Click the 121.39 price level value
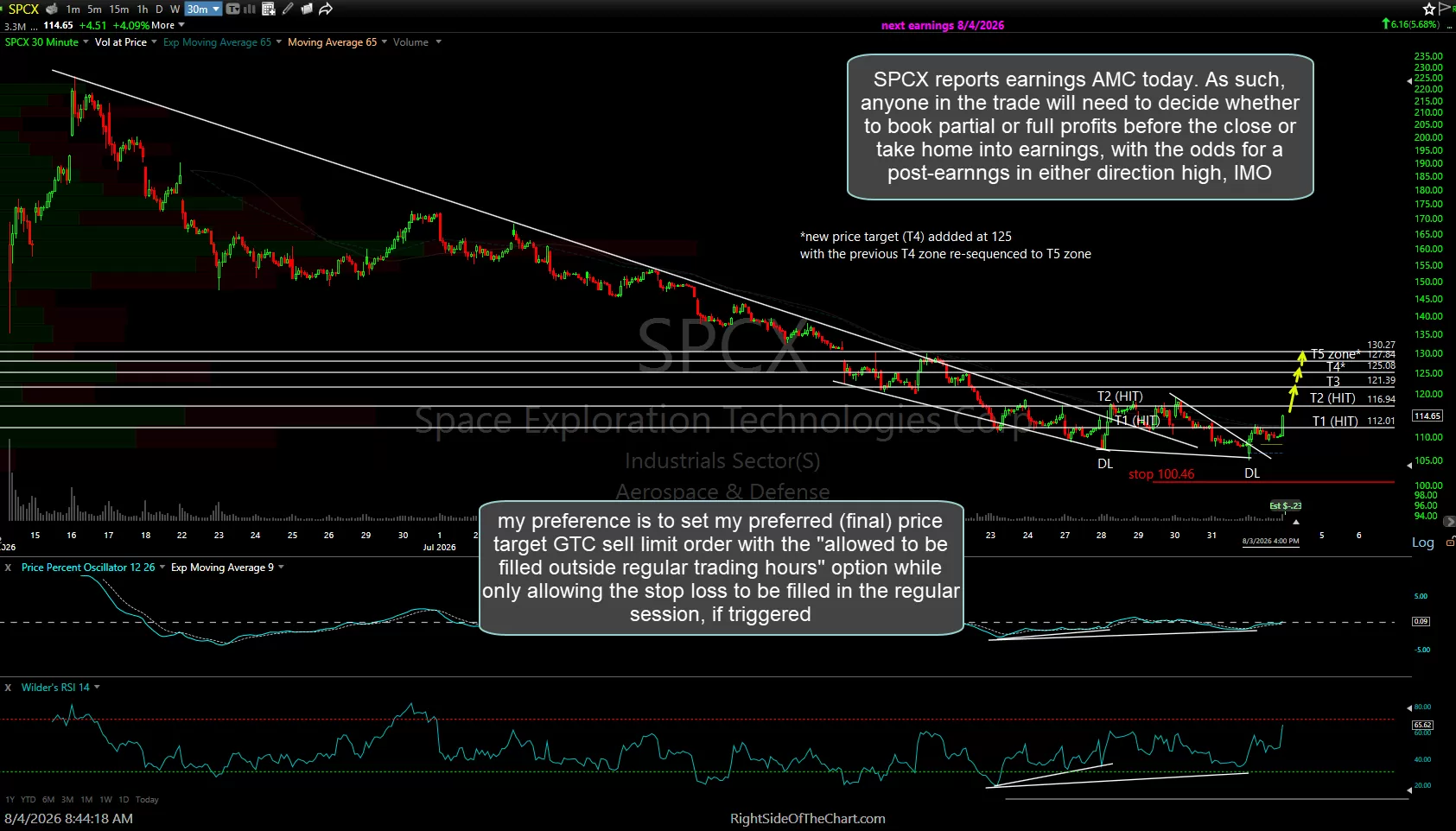The width and height of the screenshot is (1456, 831). point(1381,380)
